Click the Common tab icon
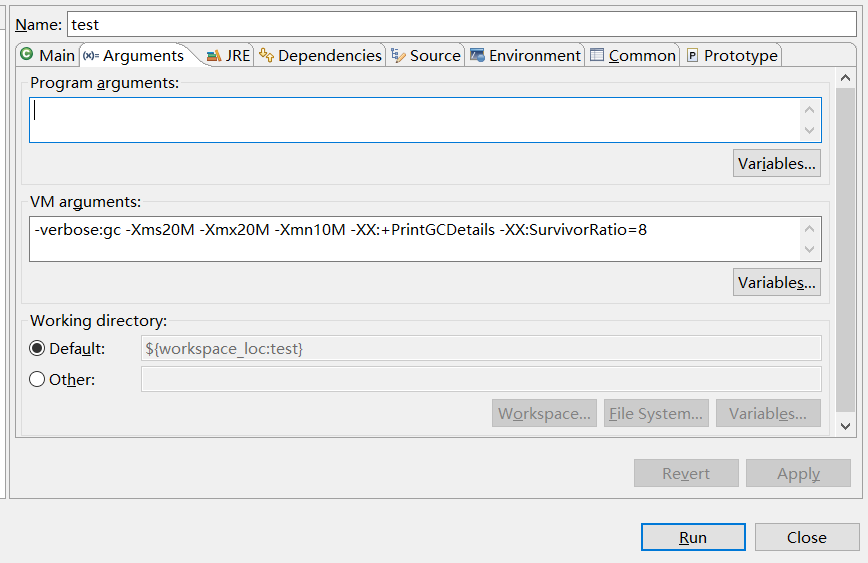 [x=597, y=56]
